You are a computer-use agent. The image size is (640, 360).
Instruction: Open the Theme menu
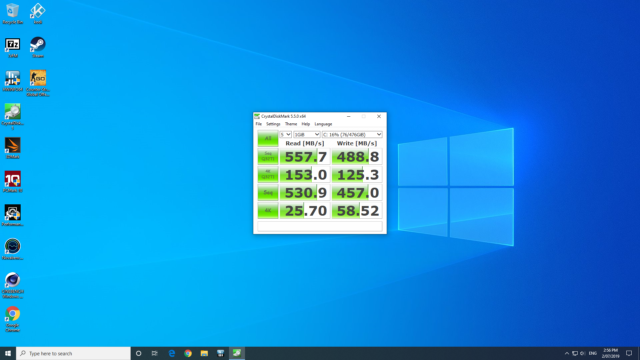pos(291,124)
